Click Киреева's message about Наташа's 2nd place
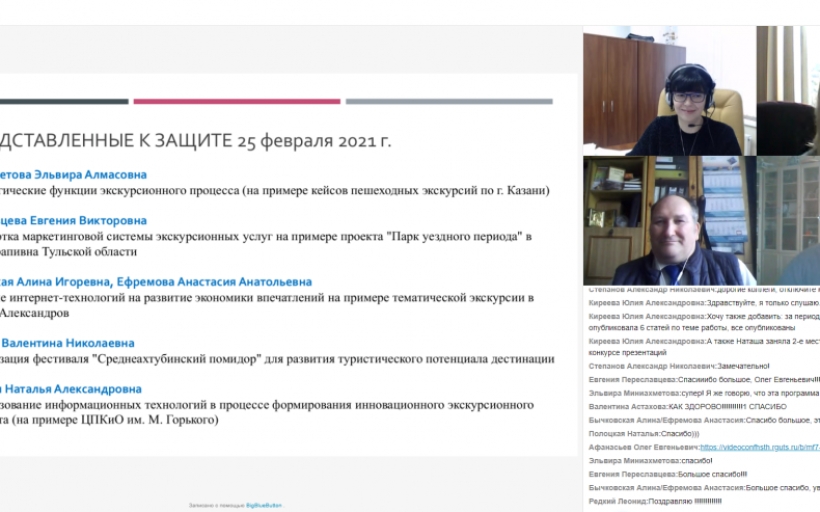 pyautogui.click(x=704, y=347)
